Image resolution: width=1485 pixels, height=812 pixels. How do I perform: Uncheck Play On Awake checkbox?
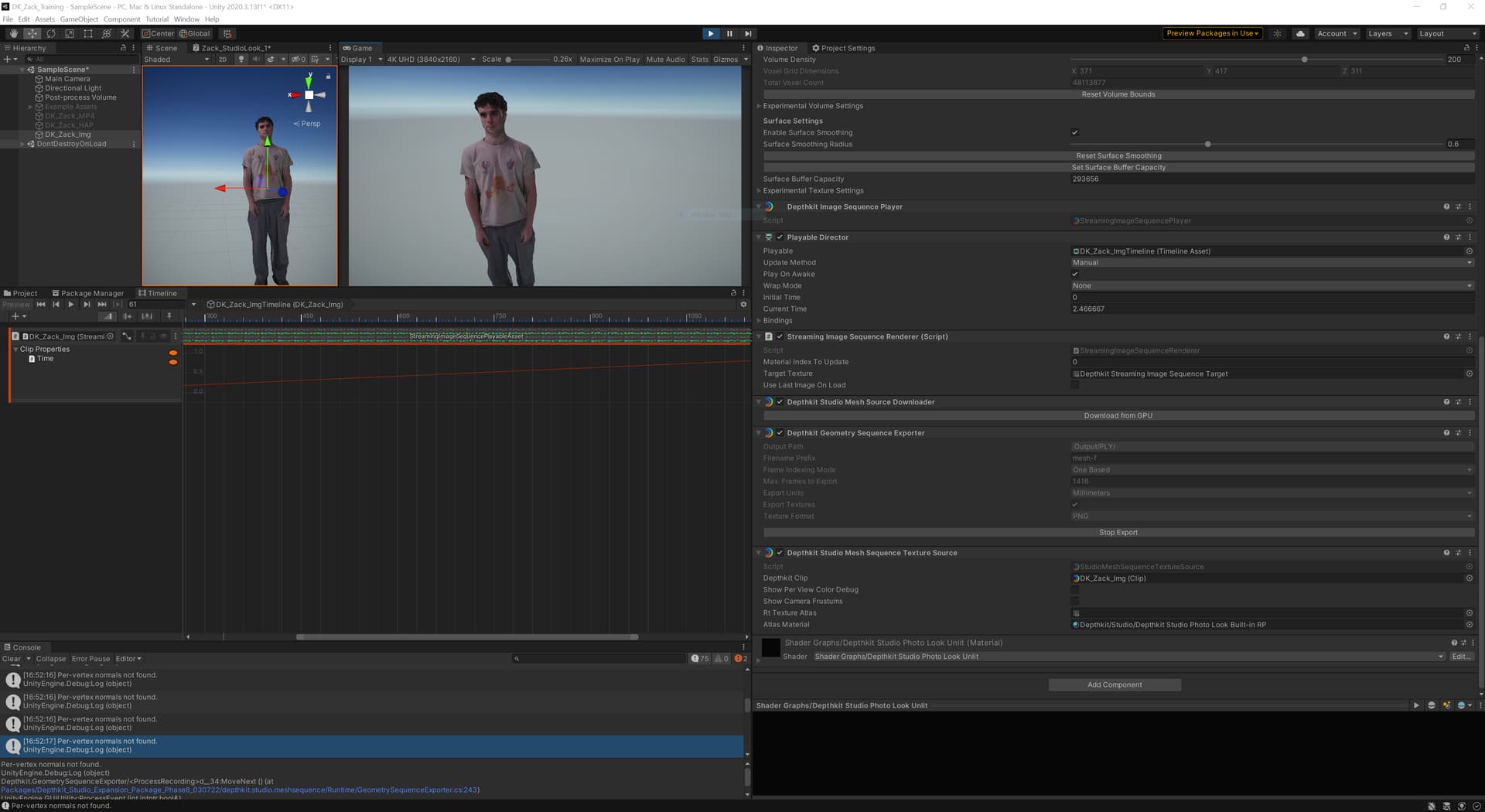(x=1074, y=275)
